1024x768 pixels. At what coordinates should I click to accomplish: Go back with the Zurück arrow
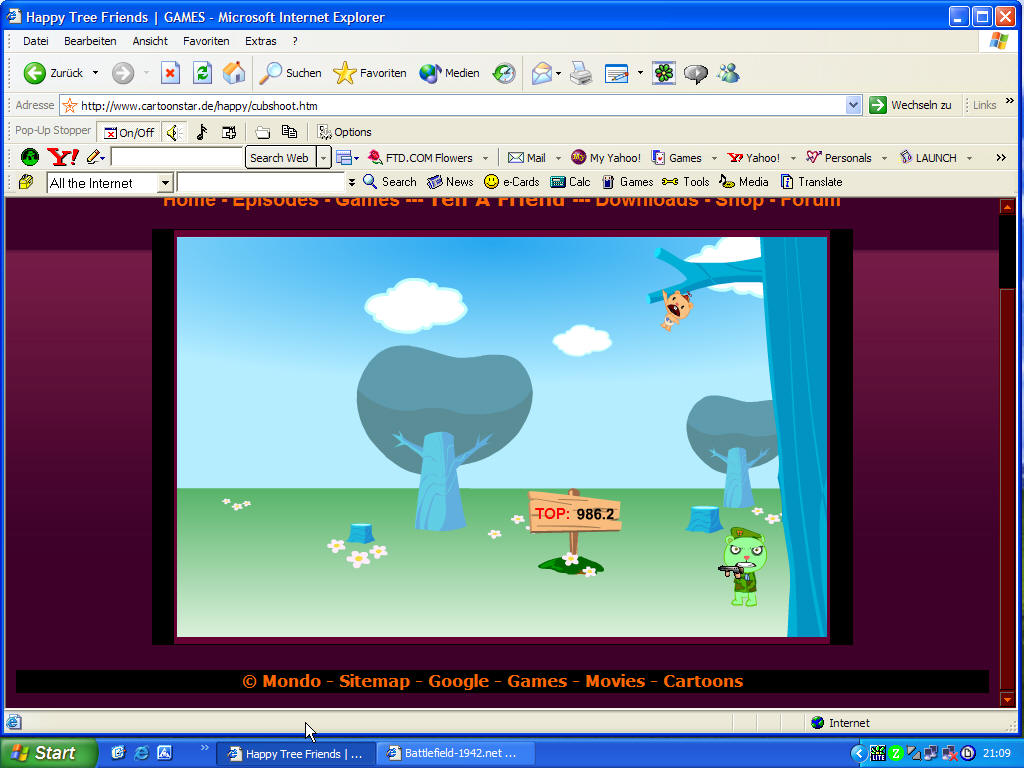[54, 73]
